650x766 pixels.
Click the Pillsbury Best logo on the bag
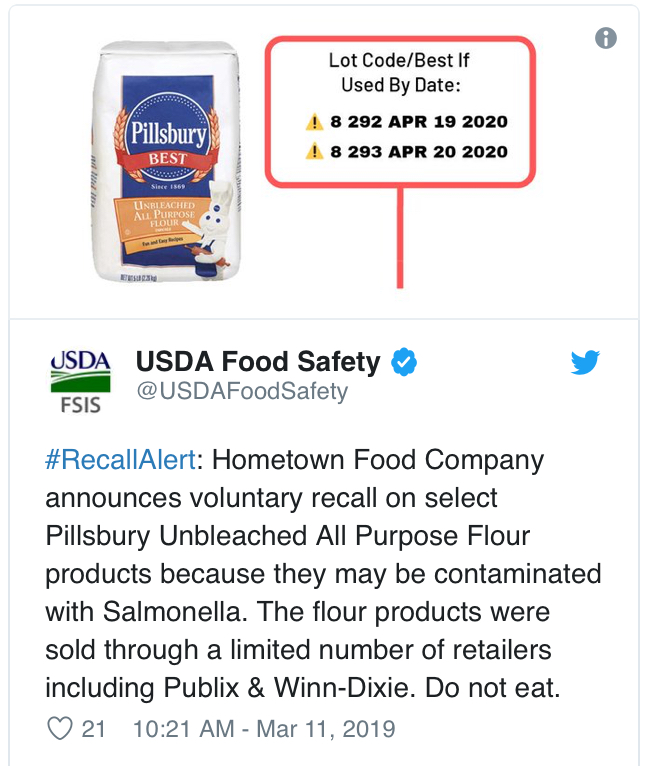[x=167, y=140]
